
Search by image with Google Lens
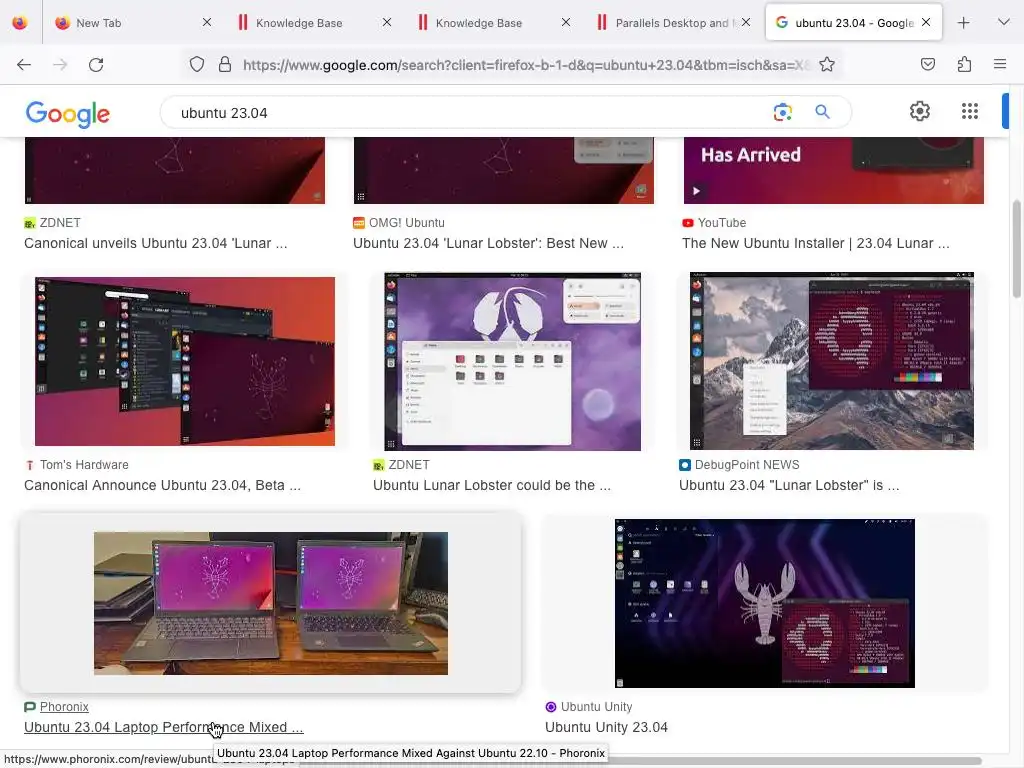(x=782, y=112)
